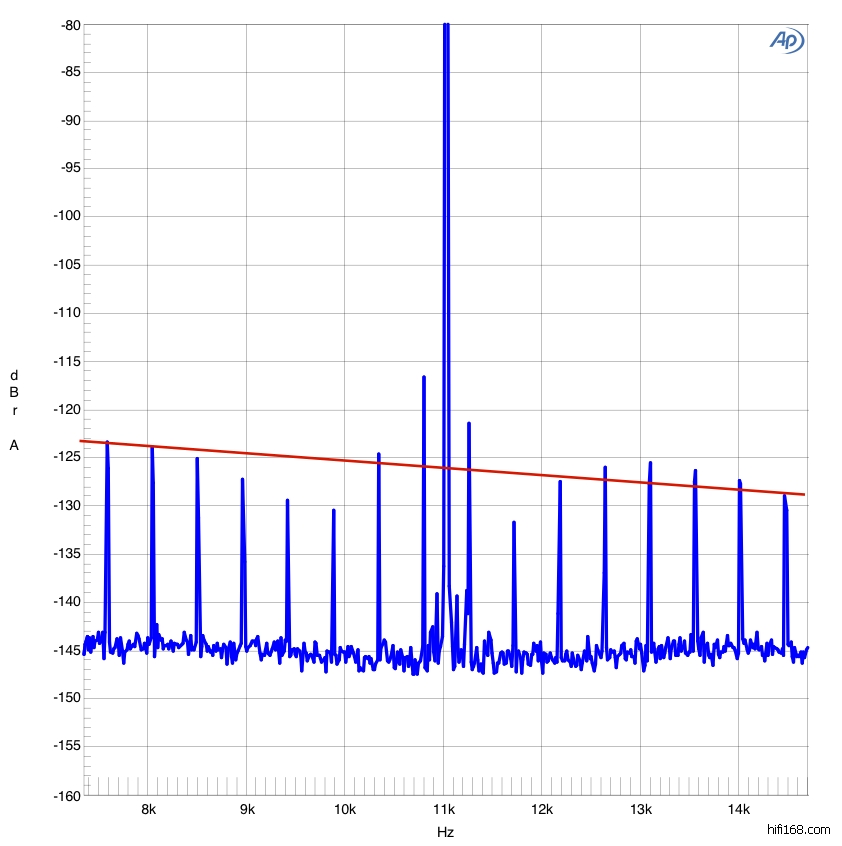Select the -160 y-axis label
The height and width of the screenshot is (846, 842).
(65, 796)
